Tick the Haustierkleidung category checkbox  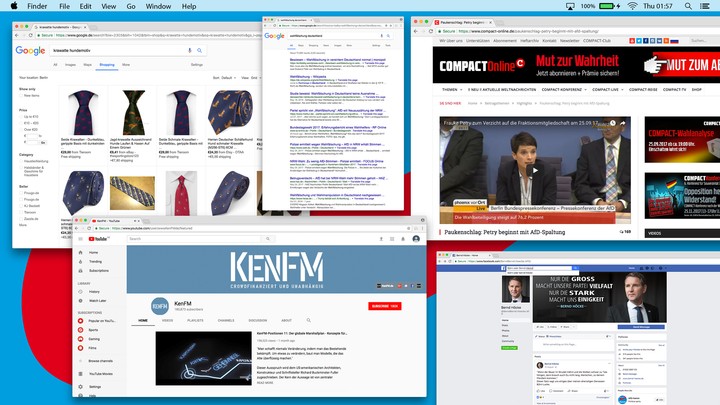21,161
